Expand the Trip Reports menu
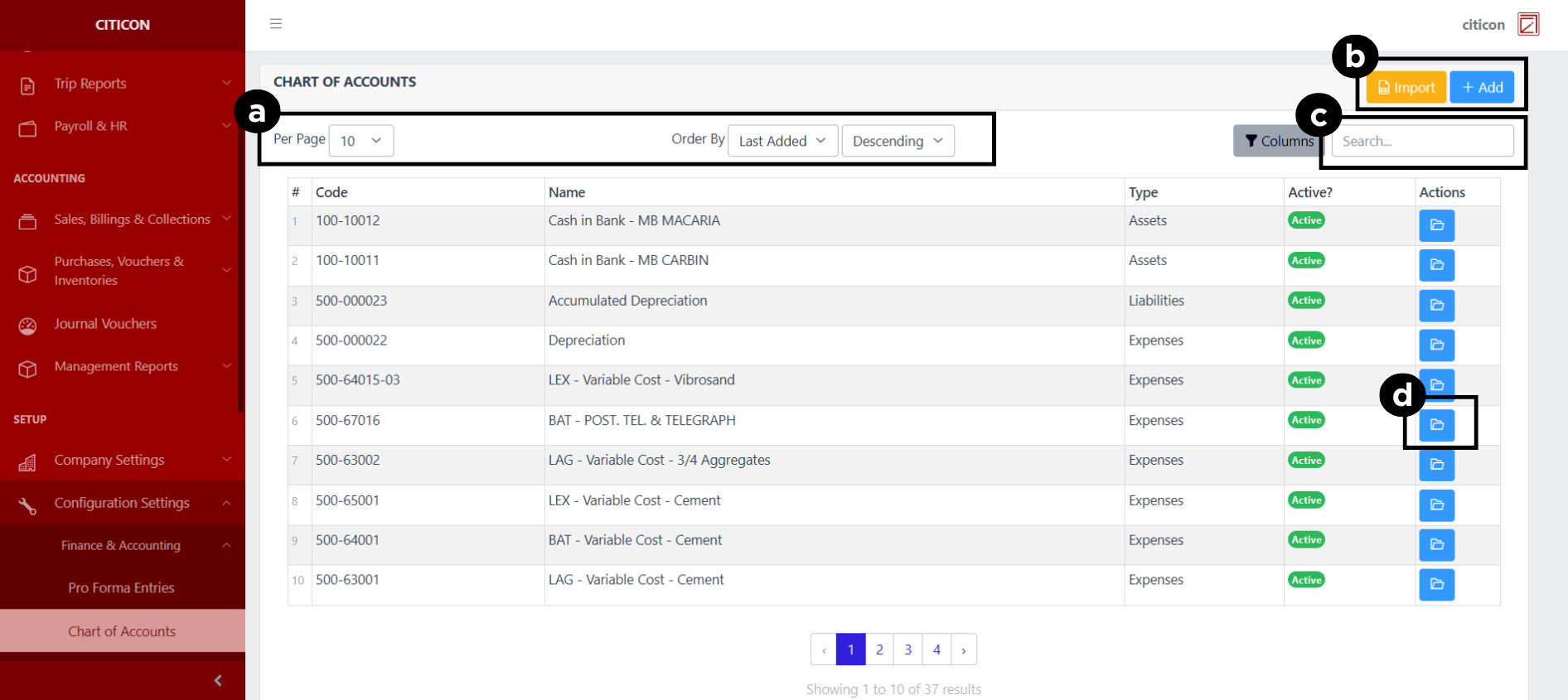The width and height of the screenshot is (1568, 700). (122, 84)
